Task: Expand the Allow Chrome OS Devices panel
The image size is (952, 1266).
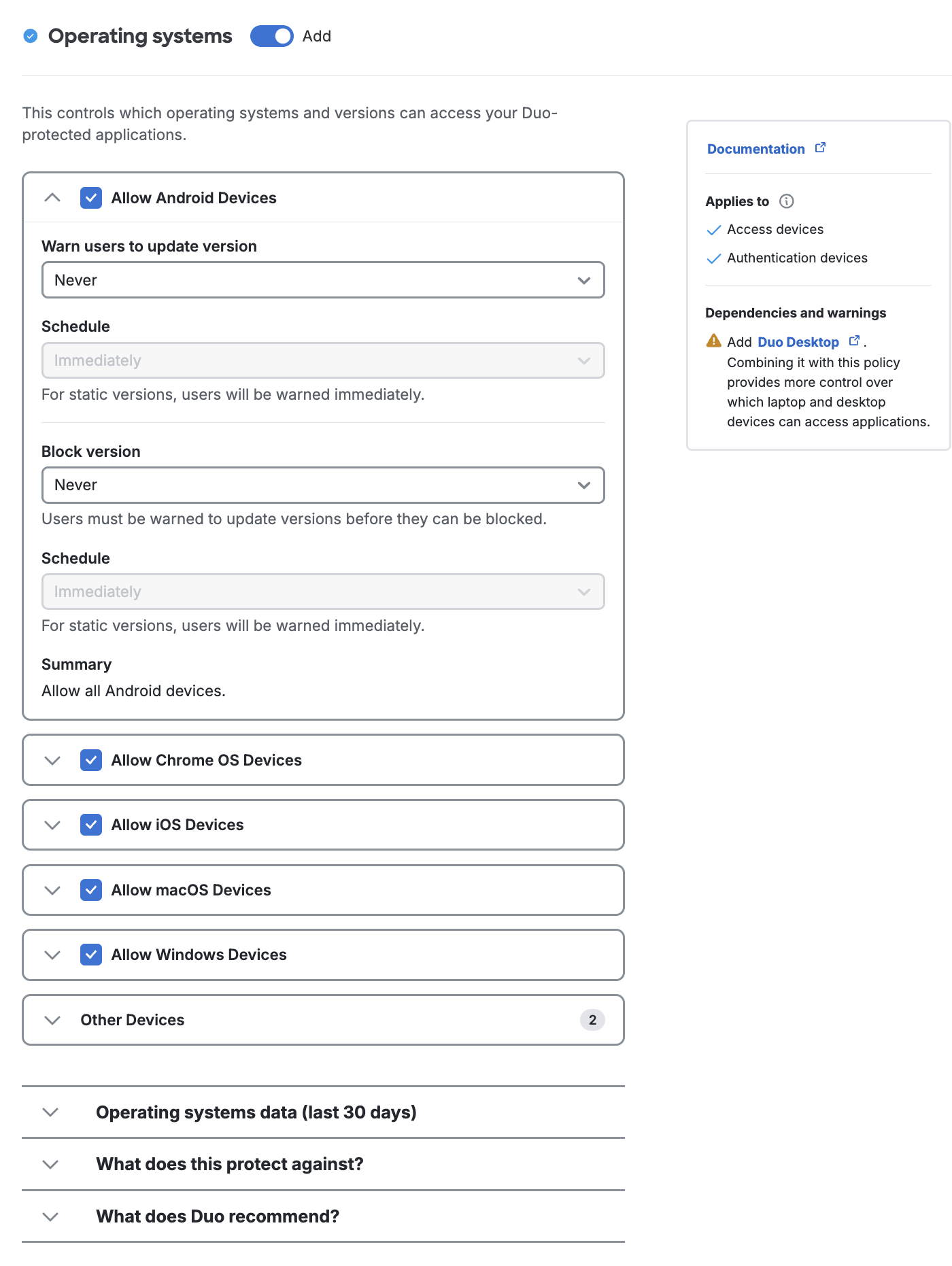Action: (52, 760)
